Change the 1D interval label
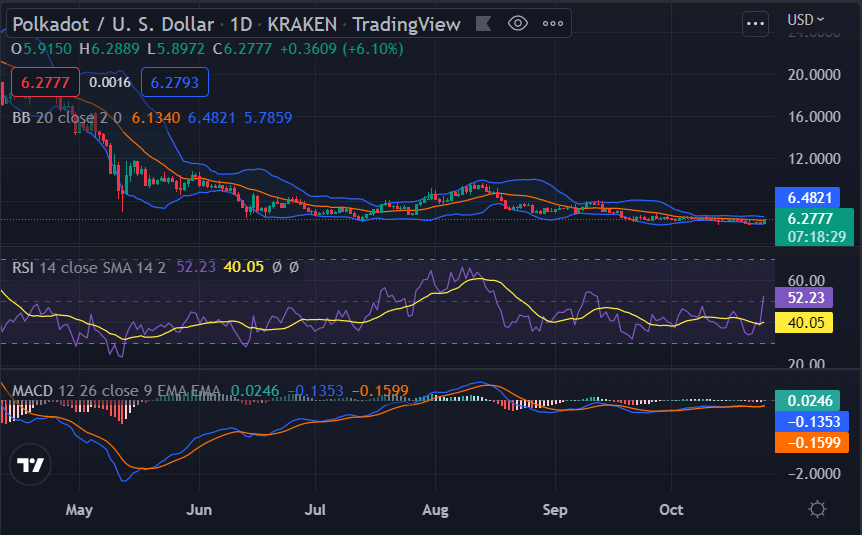The image size is (862, 535). pos(241,24)
